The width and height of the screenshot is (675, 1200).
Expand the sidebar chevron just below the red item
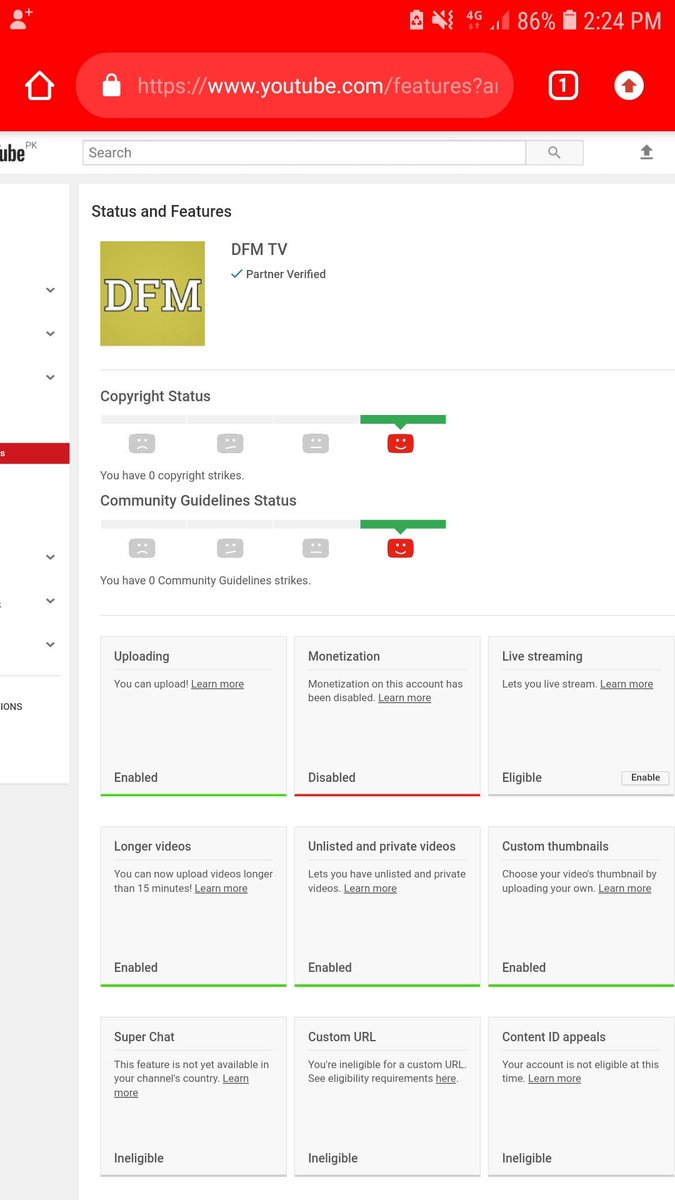(50, 557)
